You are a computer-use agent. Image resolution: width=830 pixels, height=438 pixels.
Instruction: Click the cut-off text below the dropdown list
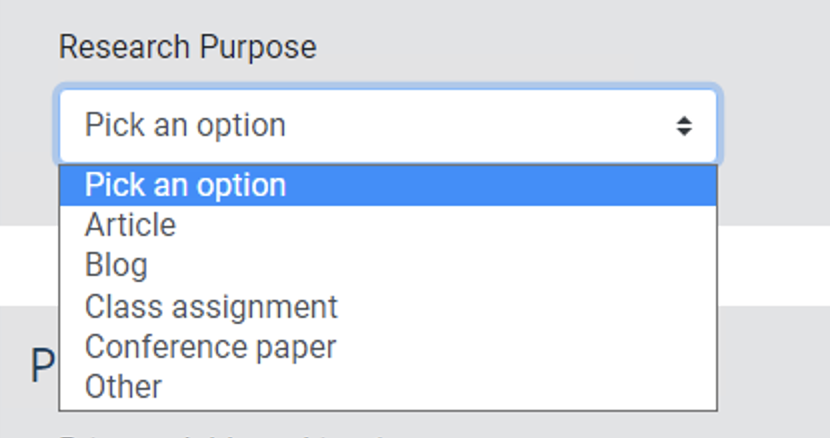200,434
